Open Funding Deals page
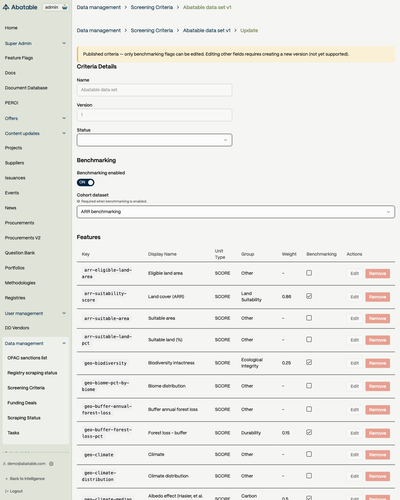This screenshot has height=500, width=400. 22,403
